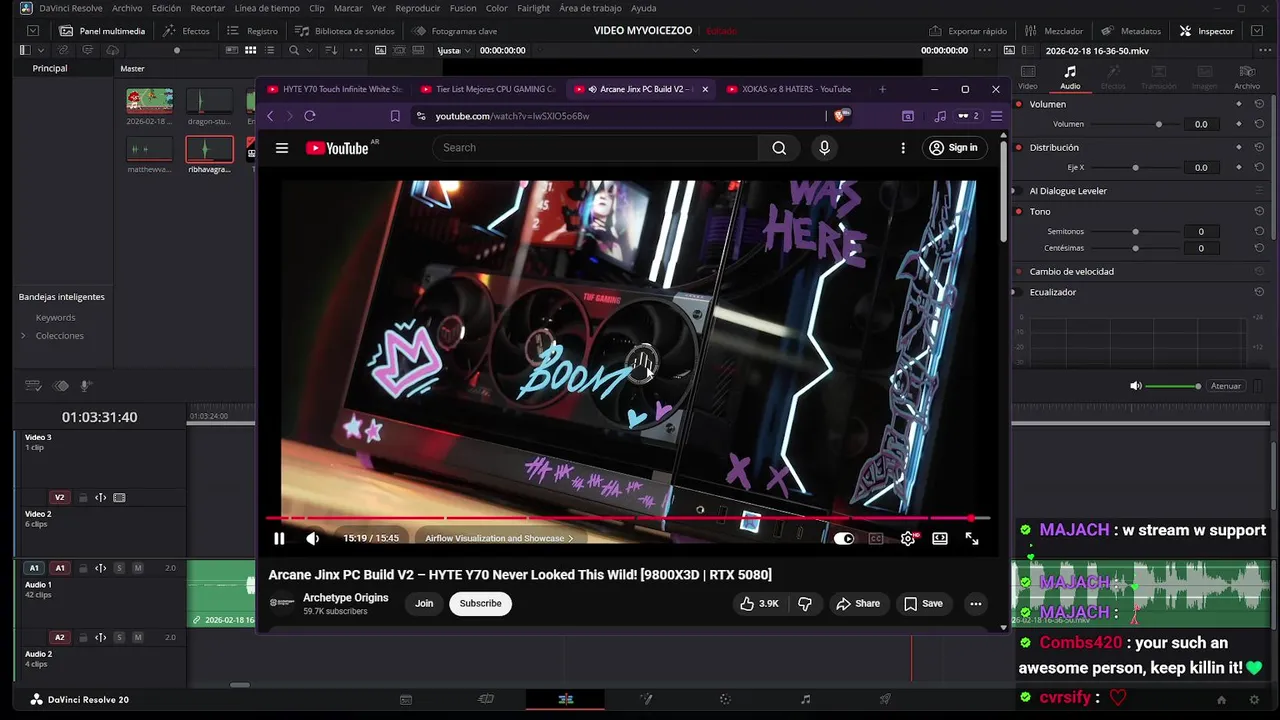Switch to the Fairlight page music-note icon
1280x720 pixels.
point(806,699)
